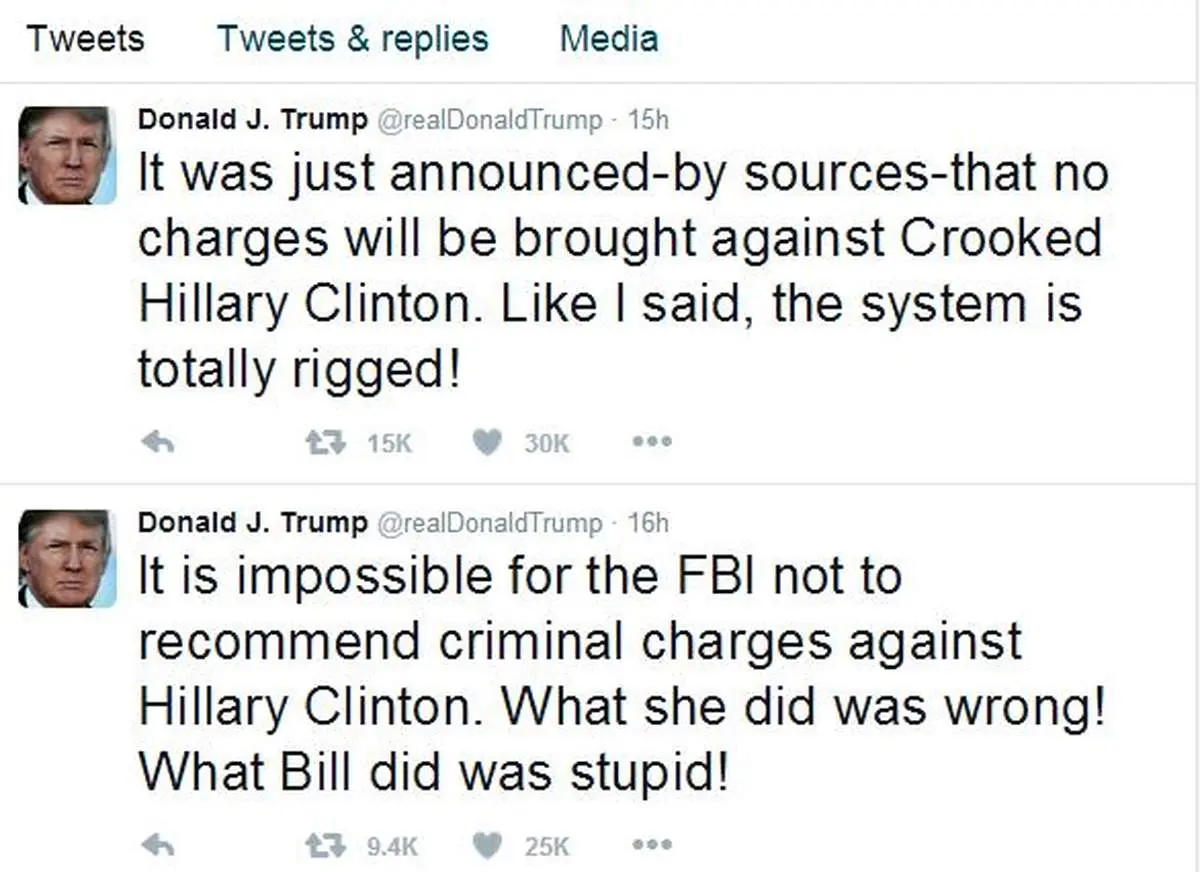The height and width of the screenshot is (872, 1200).
Task: Switch to the Tweets tab
Action: (x=85, y=39)
